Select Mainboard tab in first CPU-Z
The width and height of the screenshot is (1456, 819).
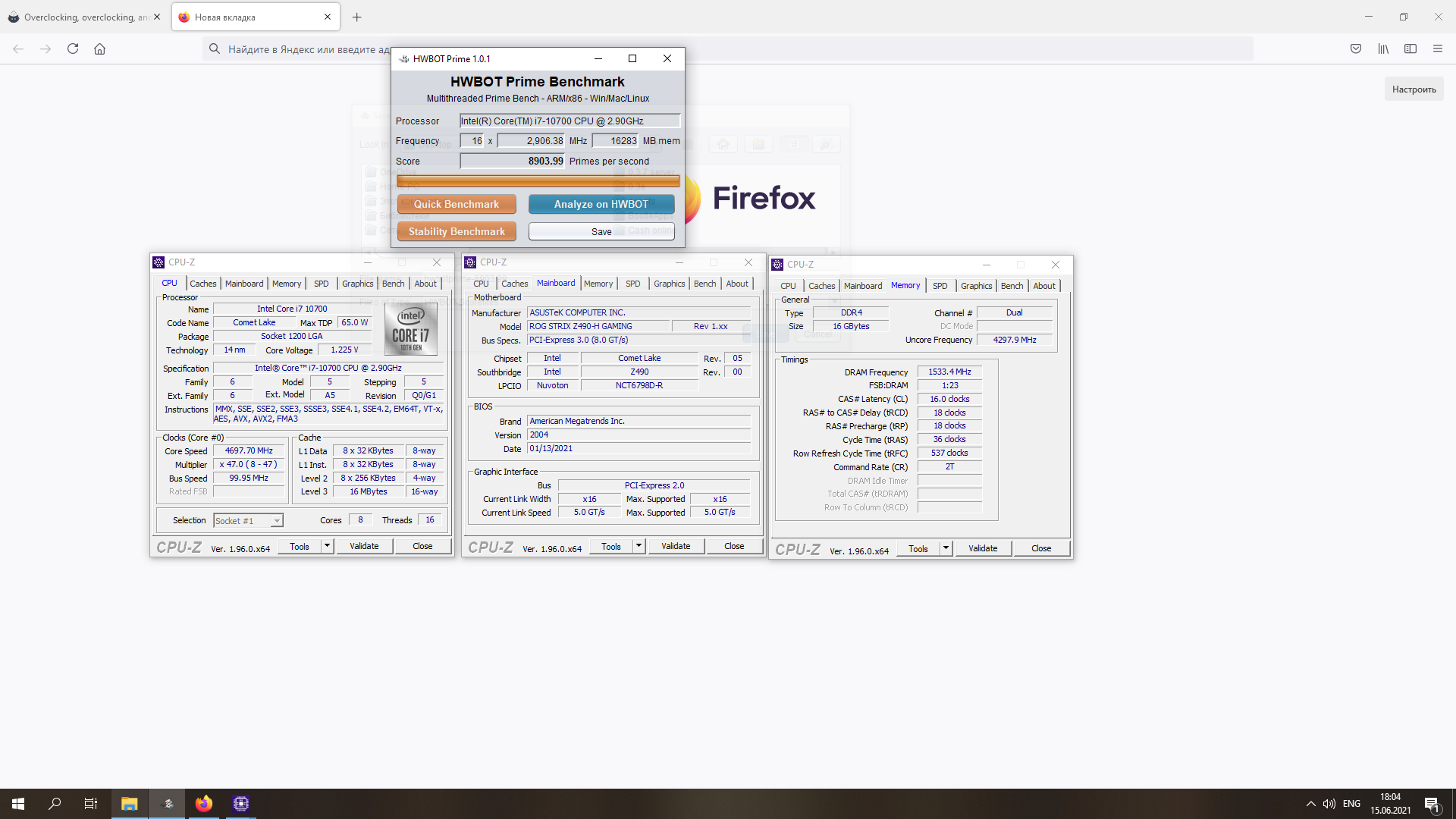tap(244, 284)
